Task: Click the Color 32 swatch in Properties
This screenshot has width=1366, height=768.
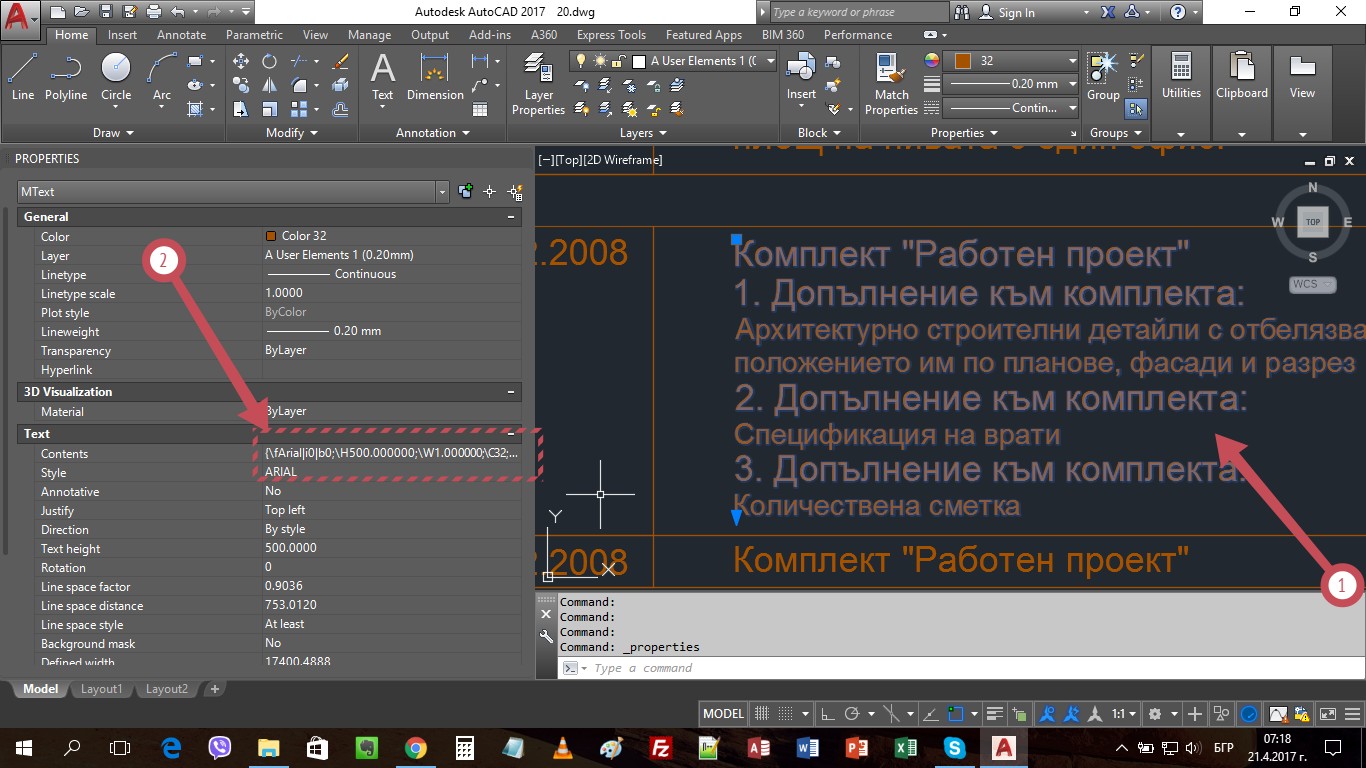Action: (x=271, y=237)
